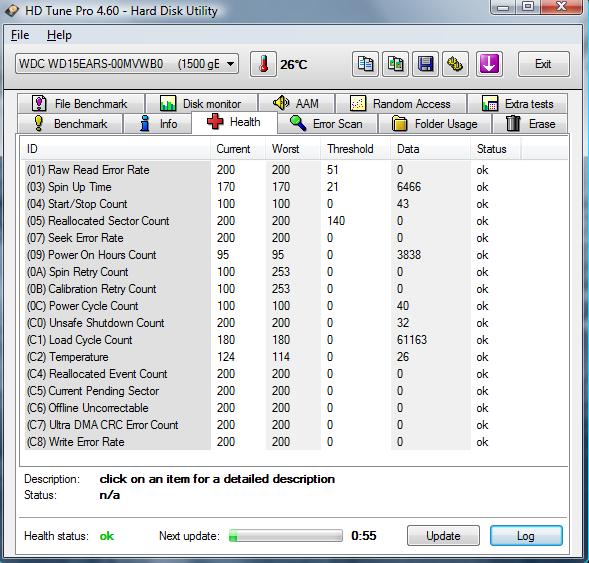Click the copy screenshot toolbar icon
The height and width of the screenshot is (563, 589).
(395, 64)
